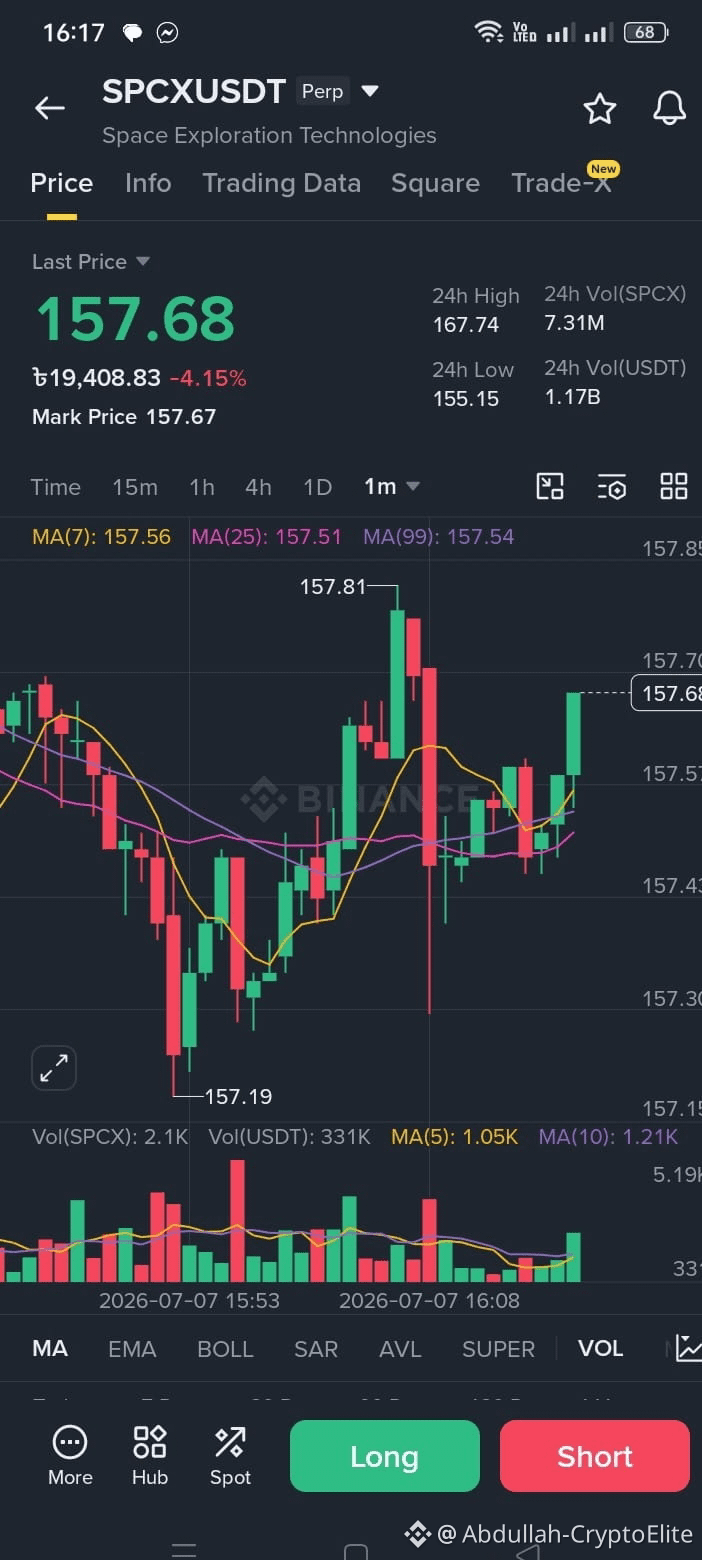Toggle EMA indicator
Image resolution: width=702 pixels, height=1560 pixels.
(132, 1348)
